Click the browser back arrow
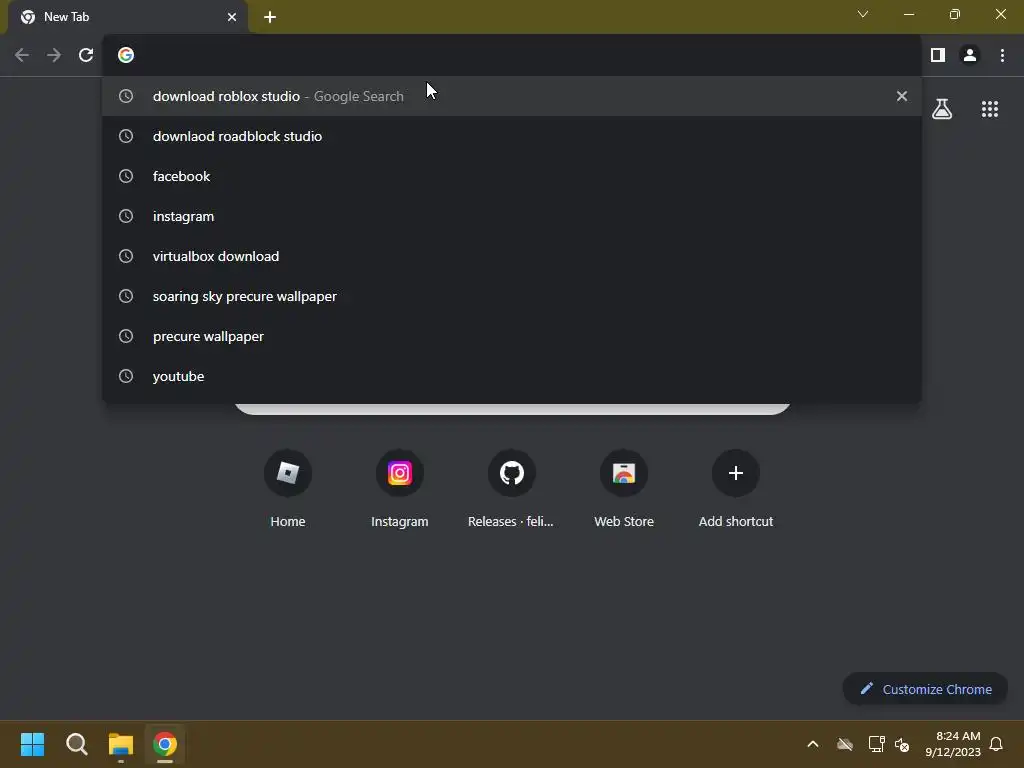Viewport: 1024px width, 768px height. (x=22, y=55)
